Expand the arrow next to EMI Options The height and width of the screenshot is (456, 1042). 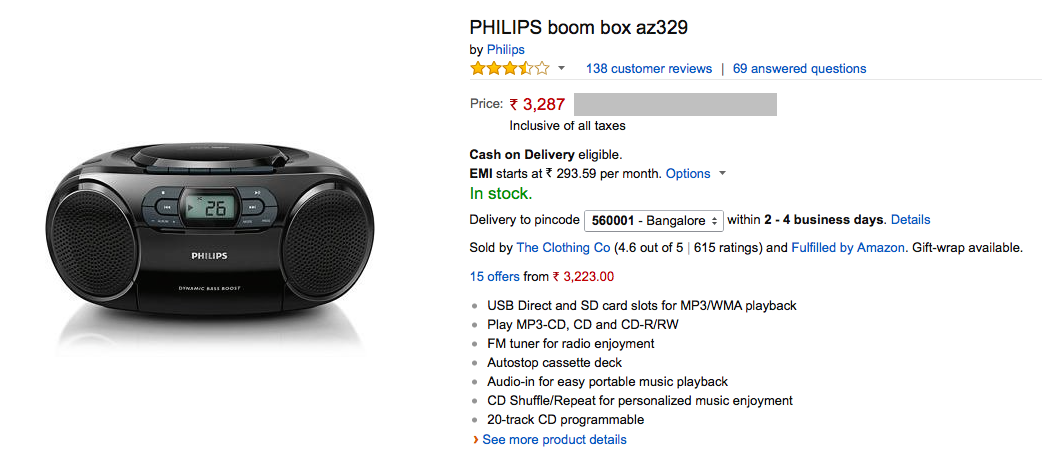[723, 174]
